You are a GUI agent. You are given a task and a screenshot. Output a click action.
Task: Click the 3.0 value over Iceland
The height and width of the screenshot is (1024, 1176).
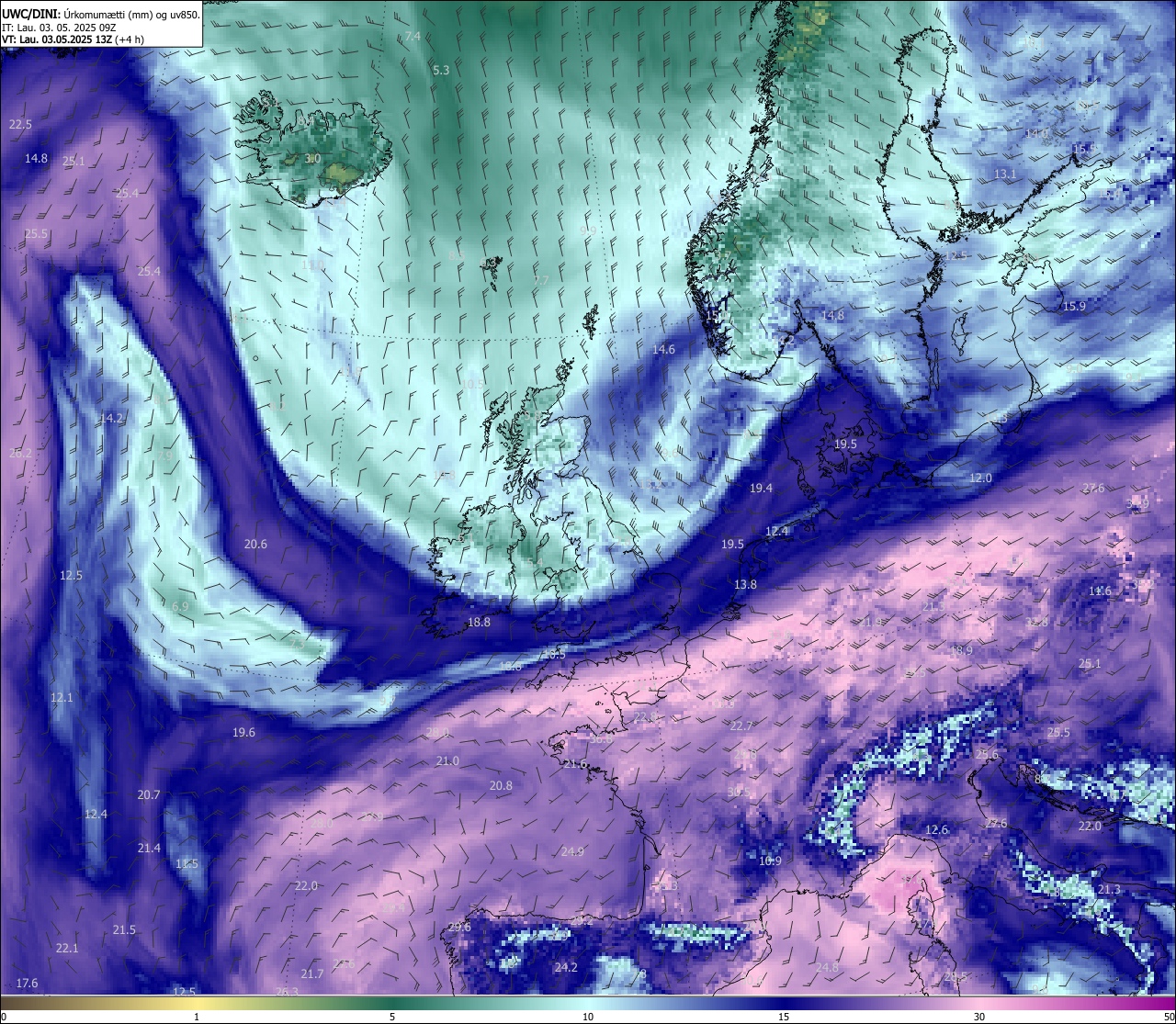tap(312, 159)
